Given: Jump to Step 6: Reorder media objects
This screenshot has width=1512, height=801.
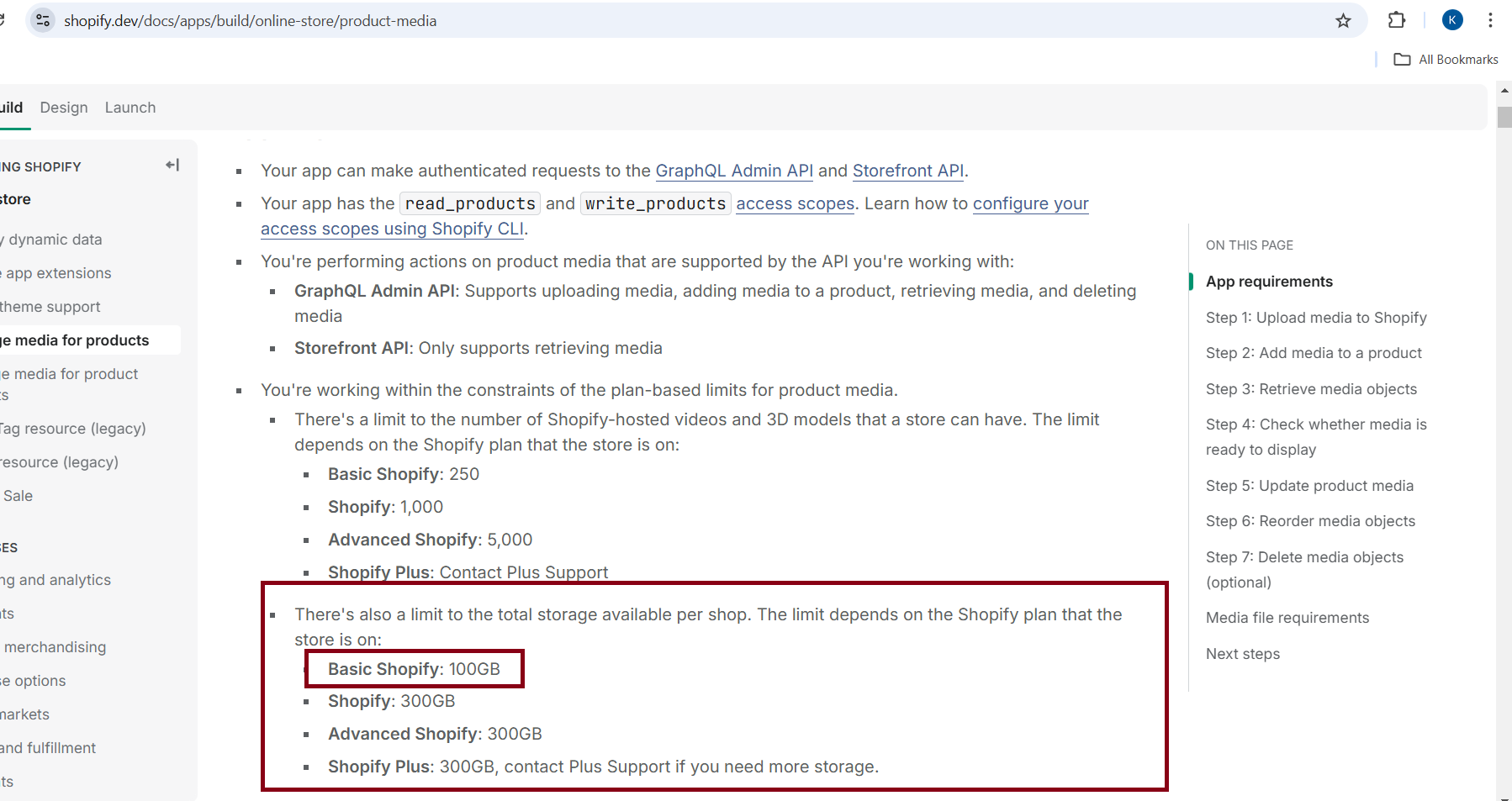Looking at the screenshot, I should tap(1310, 521).
